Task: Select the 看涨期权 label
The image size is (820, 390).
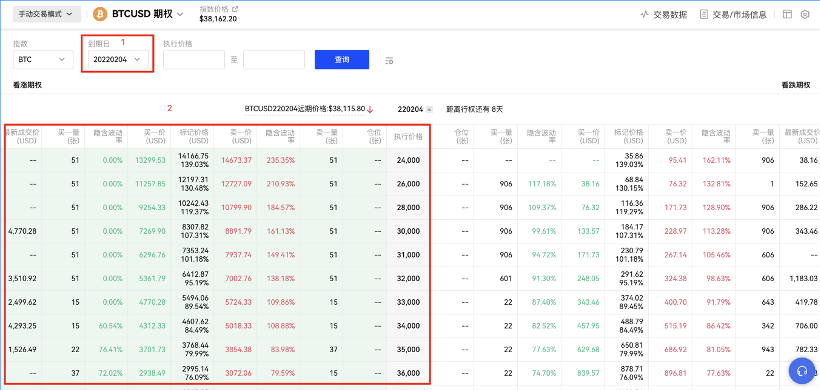Action: pos(28,85)
